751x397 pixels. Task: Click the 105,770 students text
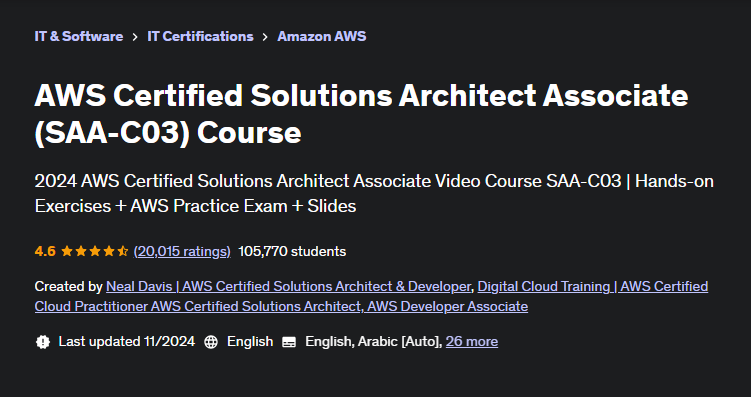(292, 251)
